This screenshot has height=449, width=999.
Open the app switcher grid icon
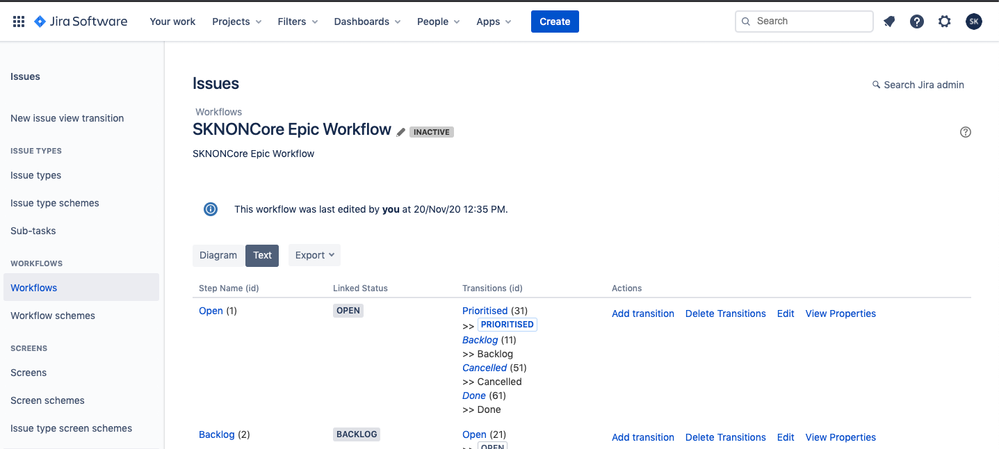click(18, 22)
